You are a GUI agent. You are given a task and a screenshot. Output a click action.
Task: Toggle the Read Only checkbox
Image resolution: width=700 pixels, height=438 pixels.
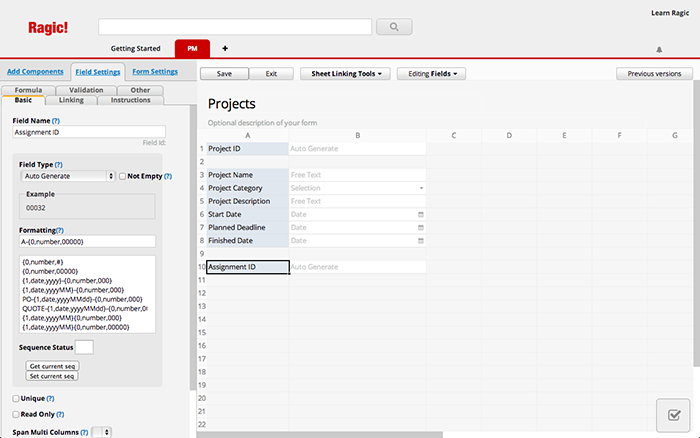tap(16, 414)
